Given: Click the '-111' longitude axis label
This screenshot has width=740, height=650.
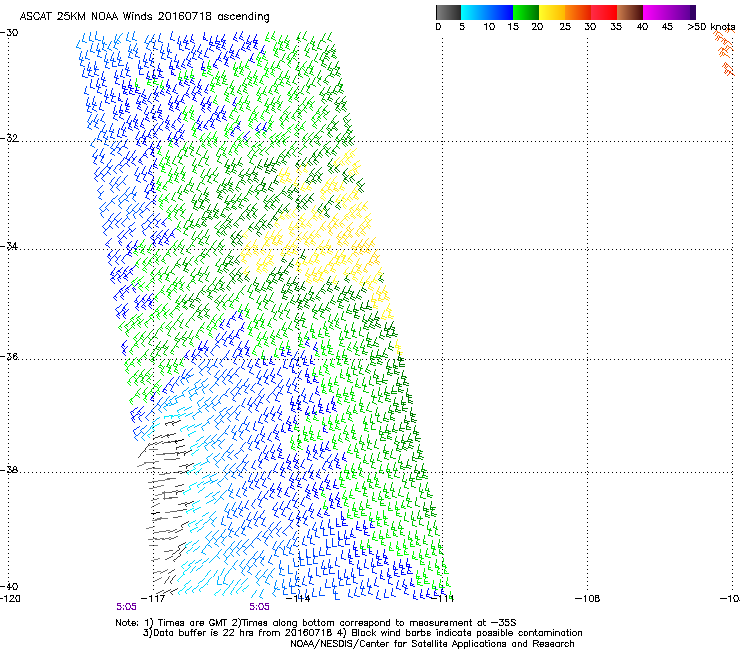Looking at the screenshot, I should (x=443, y=599).
